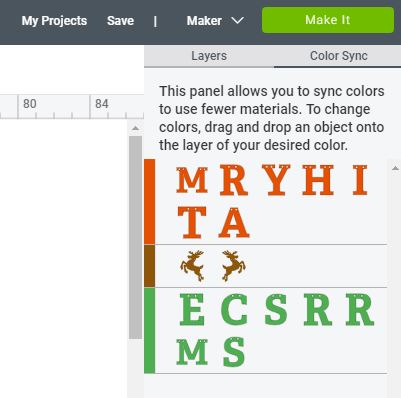Click Save in the top bar

120,21
